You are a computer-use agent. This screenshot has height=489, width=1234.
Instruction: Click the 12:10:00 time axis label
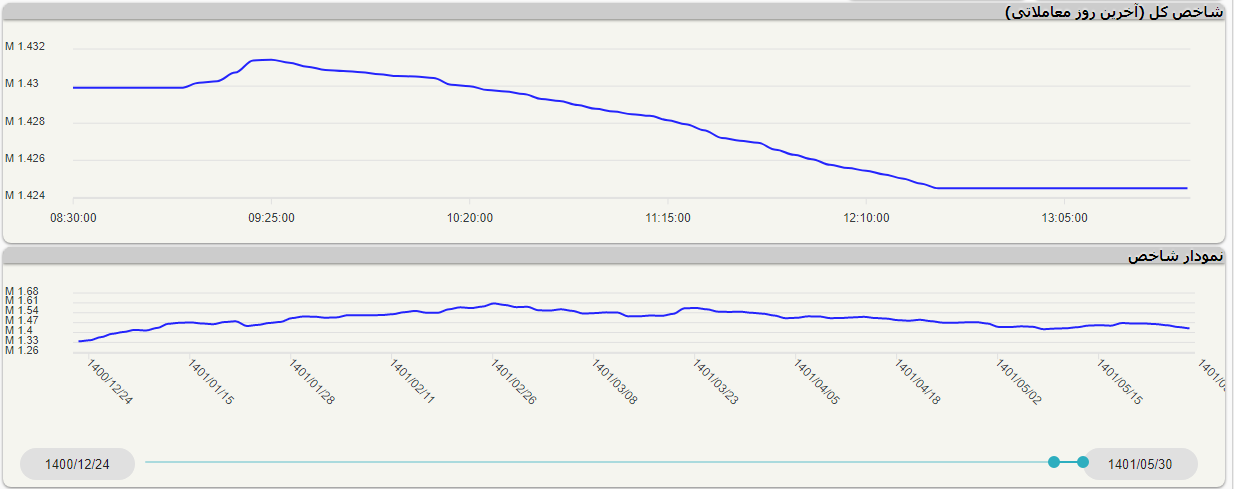[x=866, y=217]
